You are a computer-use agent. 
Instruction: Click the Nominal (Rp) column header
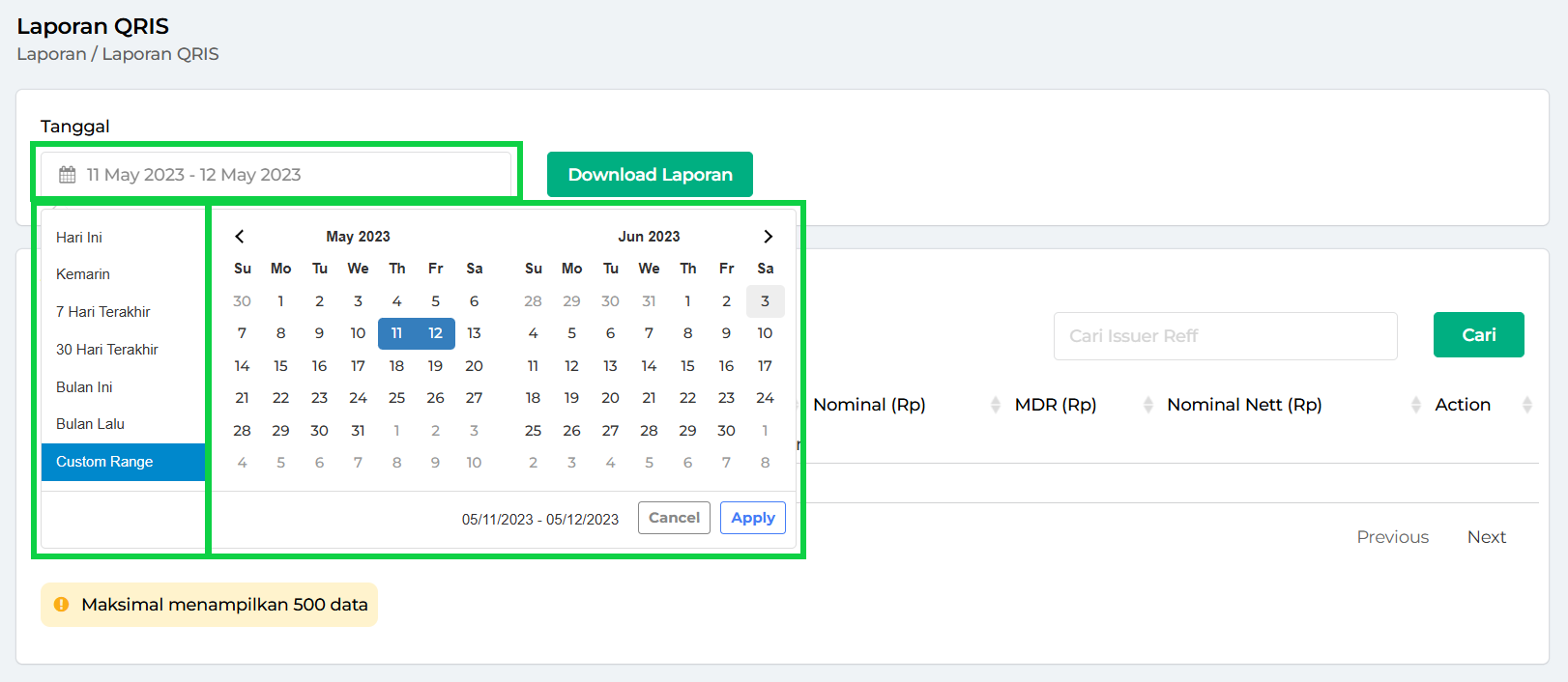[x=870, y=405]
